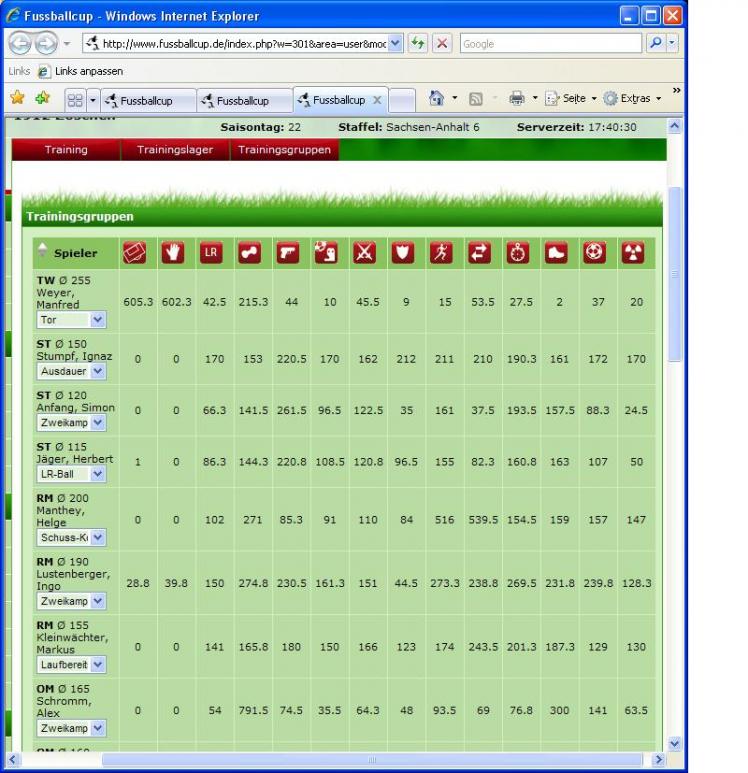Image resolution: width=748 pixels, height=773 pixels.
Task: Click the stopwatch stamina column icon
Action: point(518,253)
